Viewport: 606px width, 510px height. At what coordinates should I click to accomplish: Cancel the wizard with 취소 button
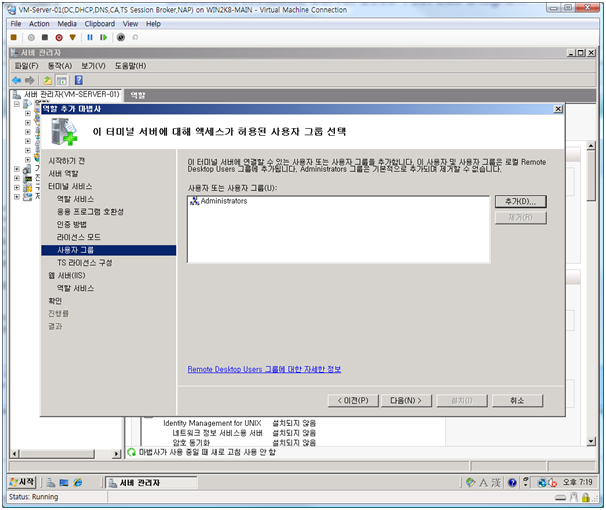coord(517,401)
